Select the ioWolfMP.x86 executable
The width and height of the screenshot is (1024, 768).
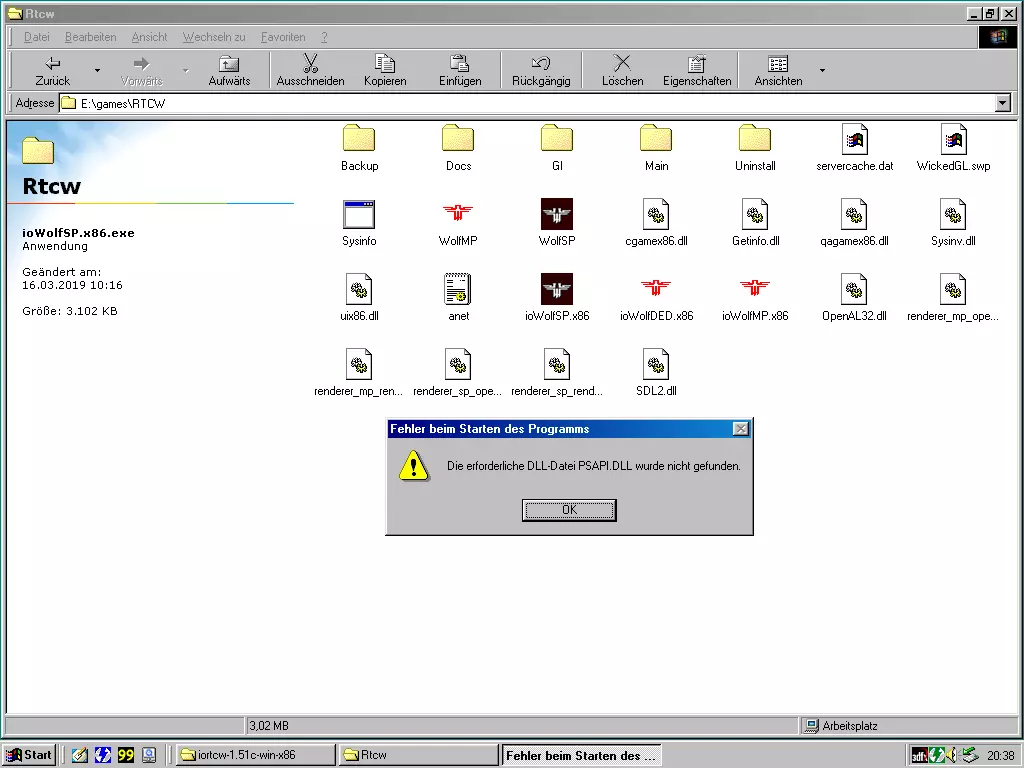[755, 298]
